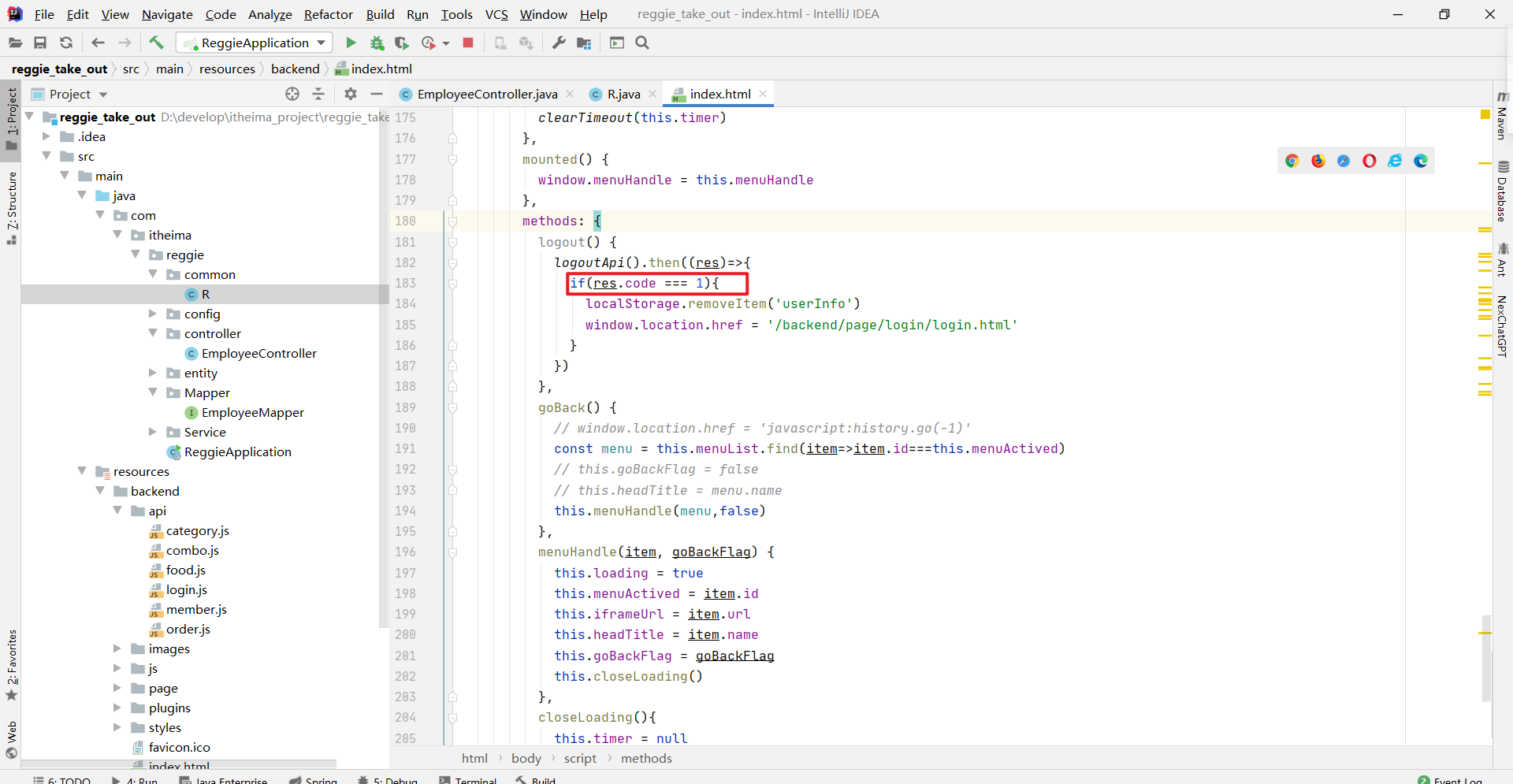Click the Forward navigation arrow
The width and height of the screenshot is (1513, 784).
(x=125, y=43)
